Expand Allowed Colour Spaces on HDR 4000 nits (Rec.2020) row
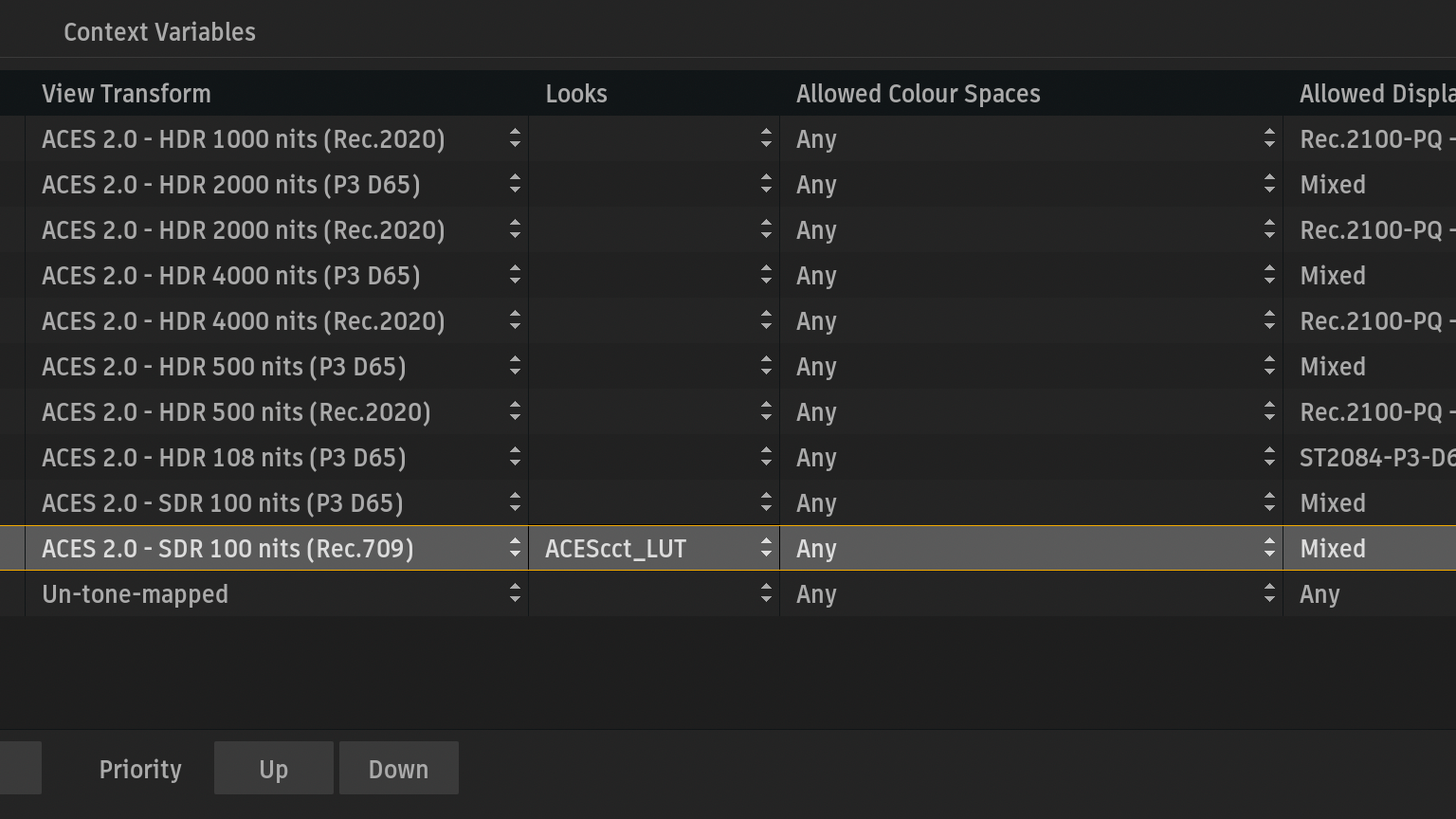 pos(1268,321)
